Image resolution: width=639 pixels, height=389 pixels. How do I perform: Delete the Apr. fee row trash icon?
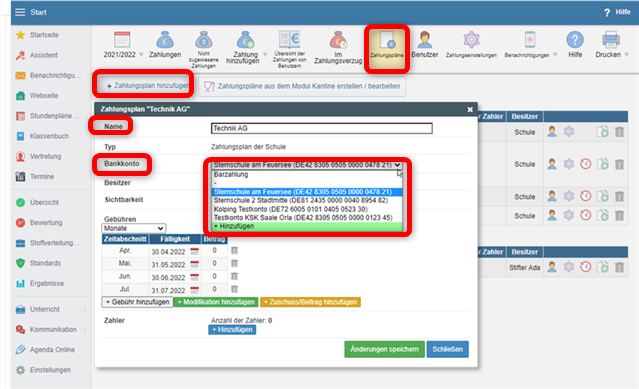pos(234,251)
